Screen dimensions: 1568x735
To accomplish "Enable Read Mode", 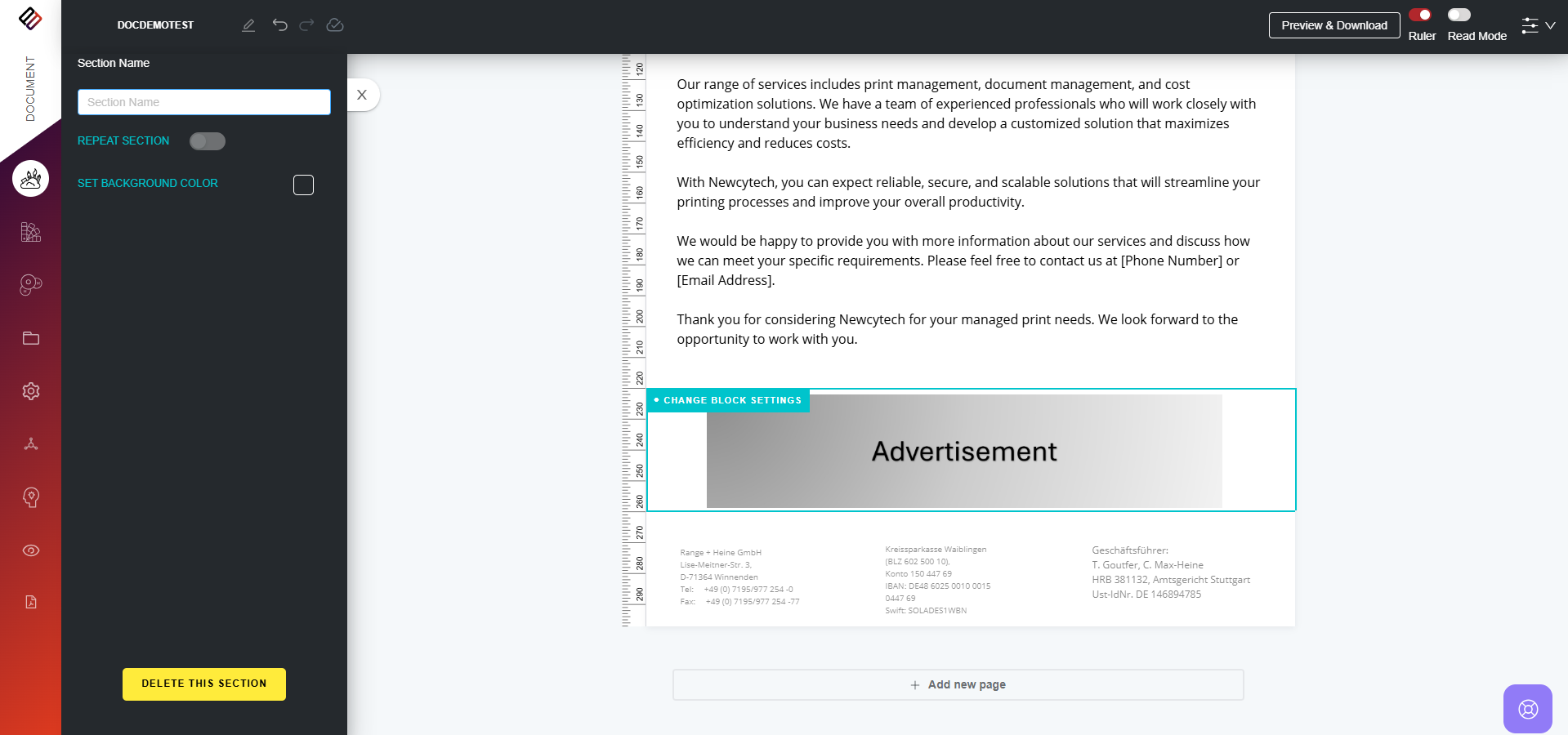I will 1460,14.
